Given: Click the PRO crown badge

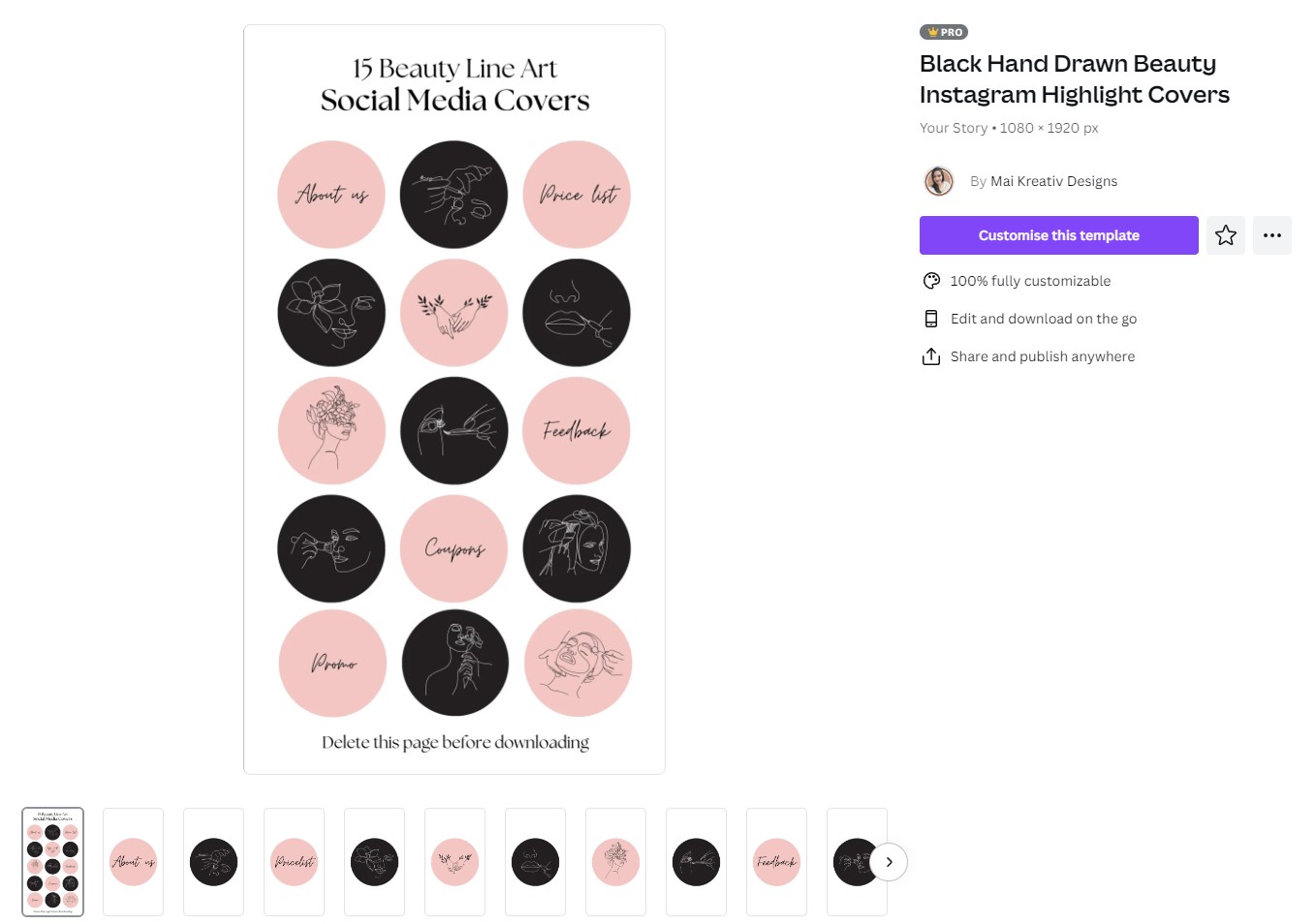Looking at the screenshot, I should tap(944, 32).
